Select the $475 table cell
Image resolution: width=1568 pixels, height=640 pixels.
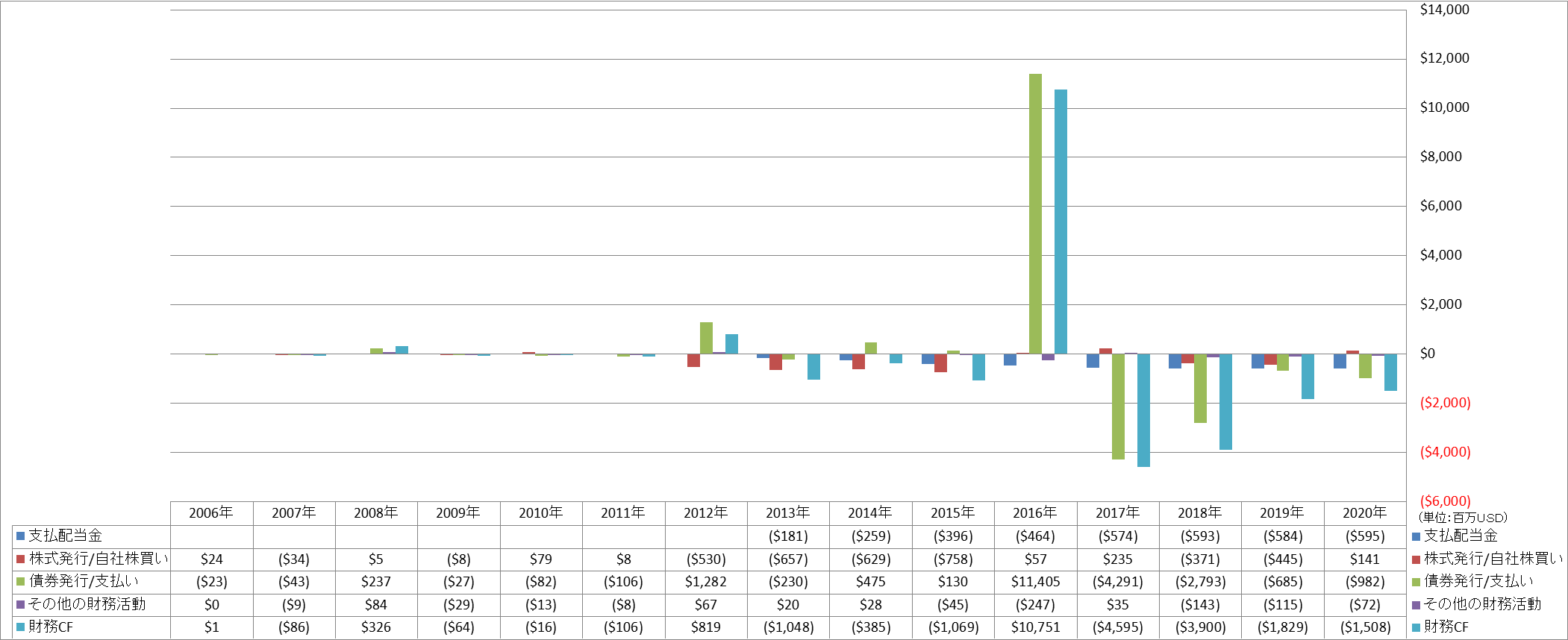871,581
